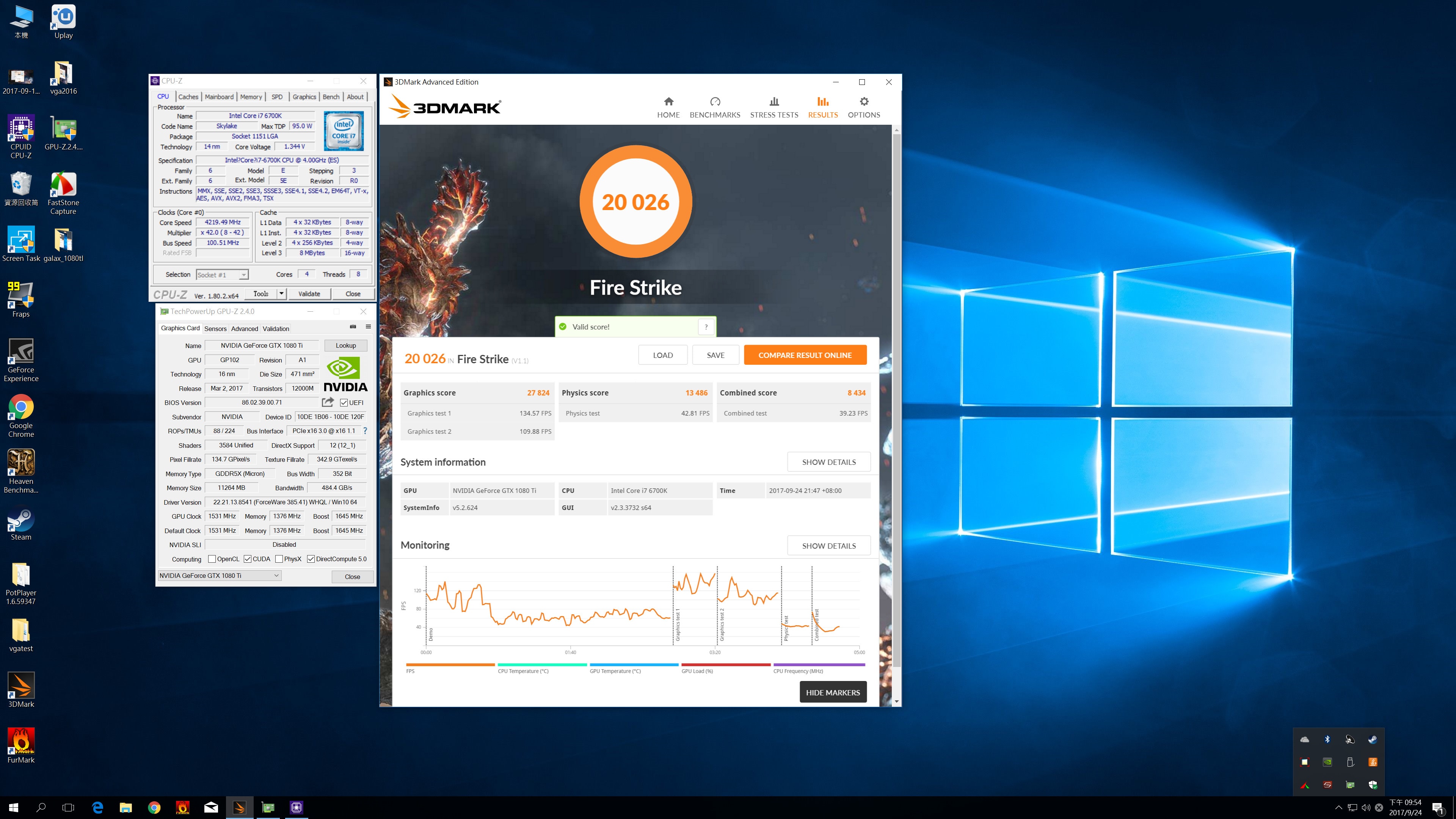Click the FPS legend color bar
The width and height of the screenshot is (1456, 819).
click(450, 665)
